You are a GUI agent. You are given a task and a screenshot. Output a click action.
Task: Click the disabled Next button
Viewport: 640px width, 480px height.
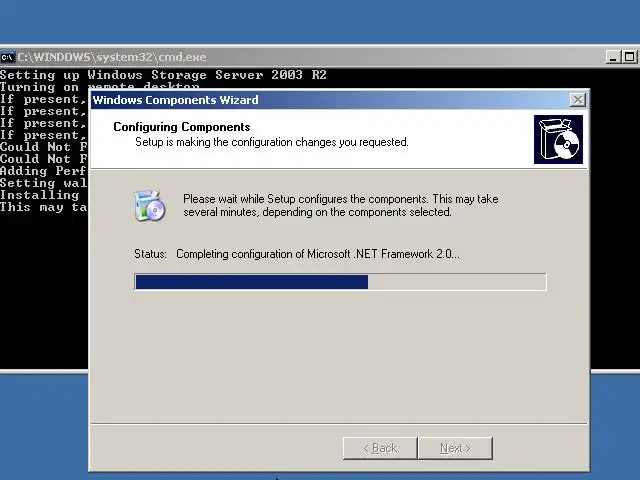pos(456,448)
